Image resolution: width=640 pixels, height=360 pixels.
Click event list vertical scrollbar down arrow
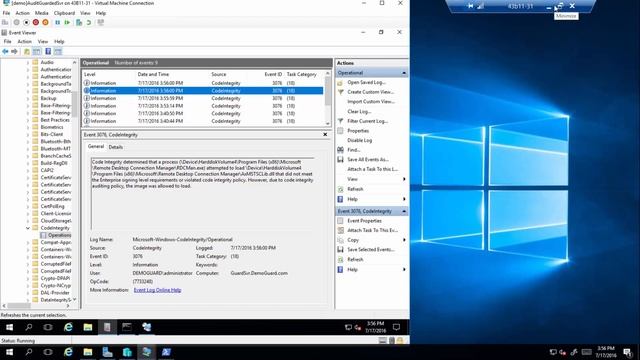point(328,123)
